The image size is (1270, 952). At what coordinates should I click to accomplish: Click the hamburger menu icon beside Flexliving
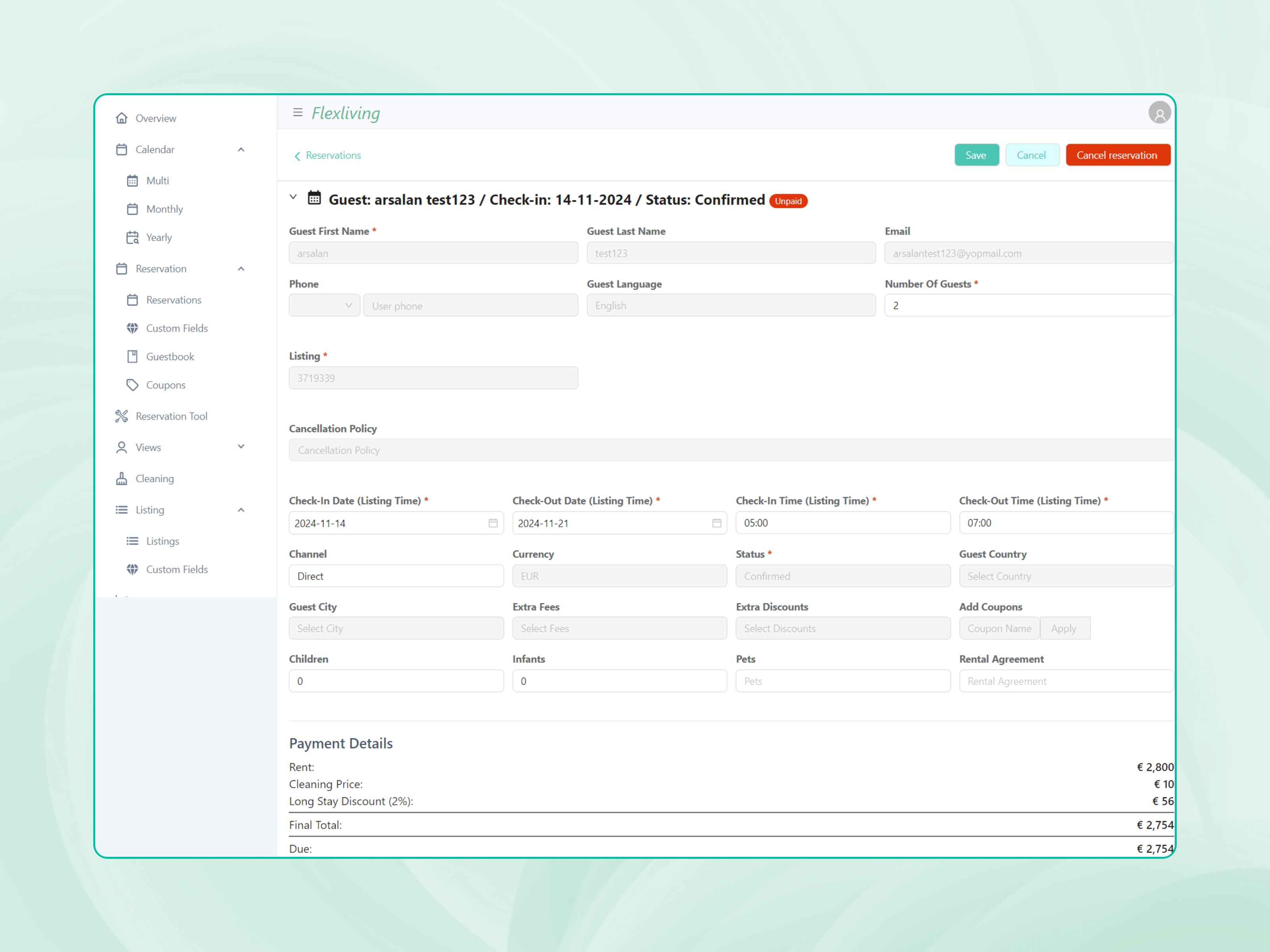(297, 113)
